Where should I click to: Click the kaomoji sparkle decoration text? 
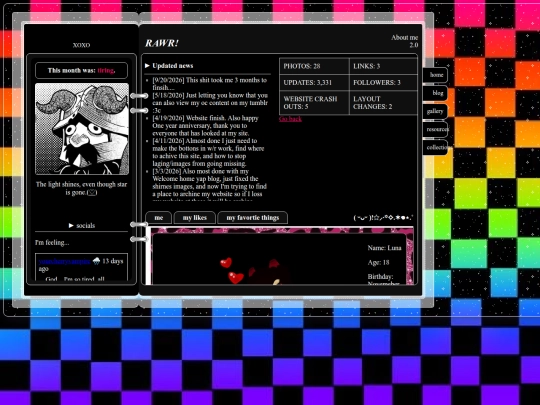point(383,218)
